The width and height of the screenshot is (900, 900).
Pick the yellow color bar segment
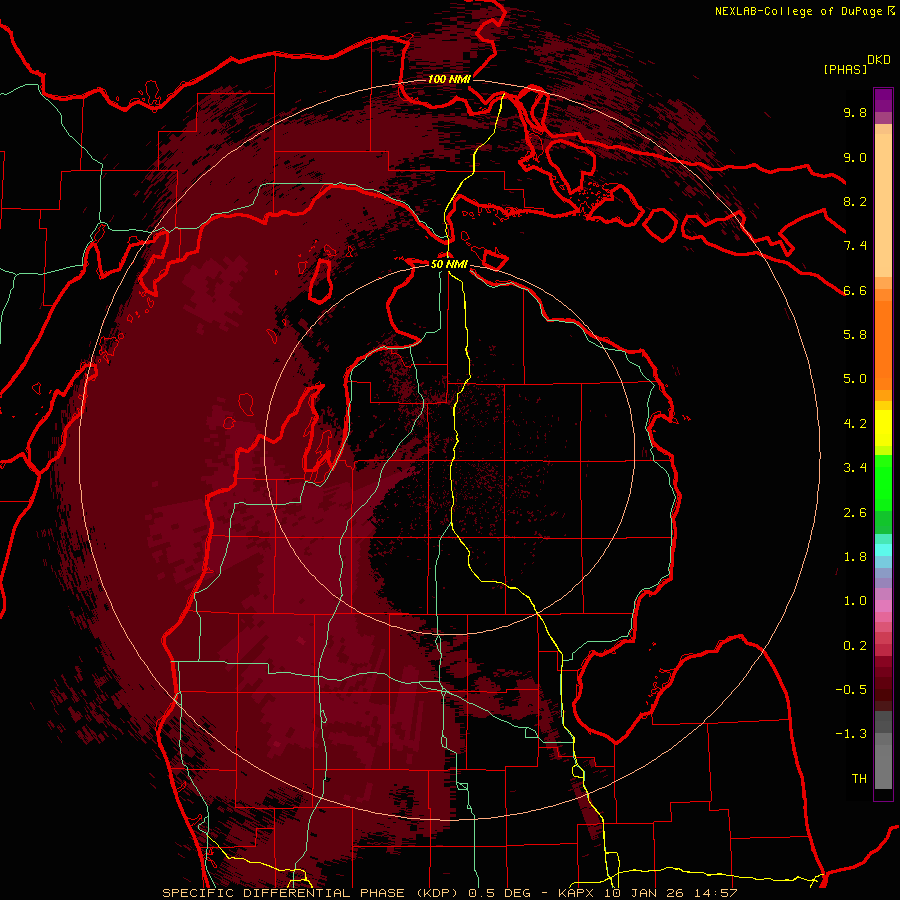click(883, 428)
